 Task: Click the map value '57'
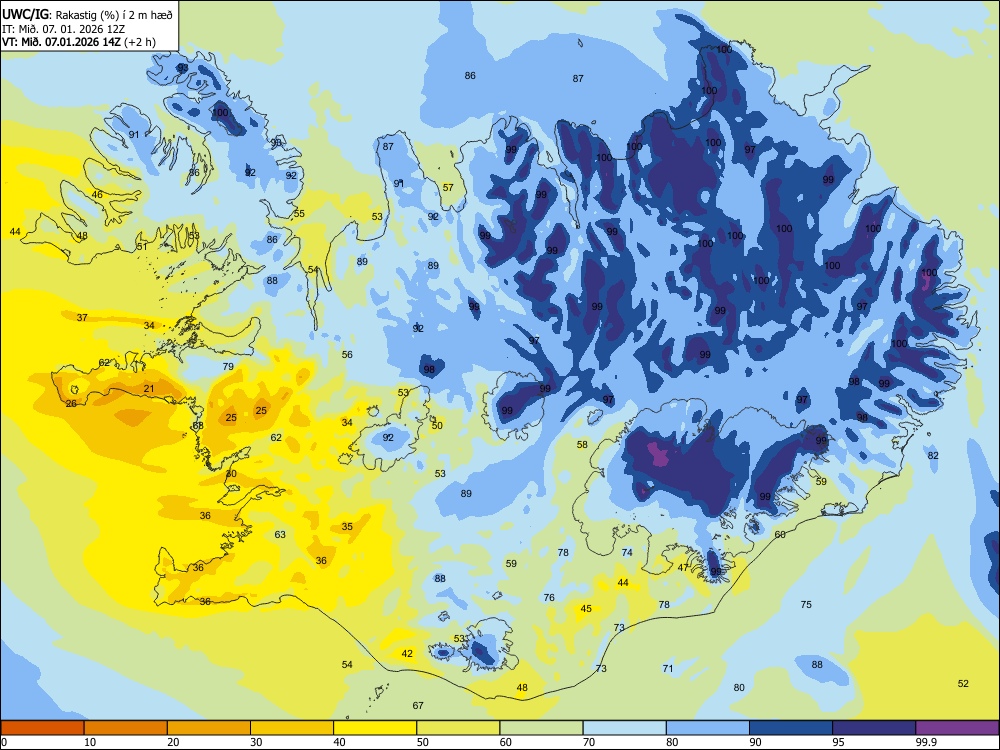coord(448,188)
